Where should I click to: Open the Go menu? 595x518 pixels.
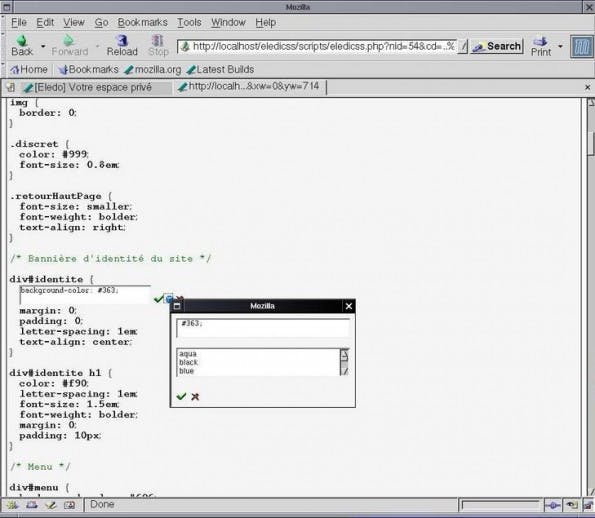click(x=101, y=22)
